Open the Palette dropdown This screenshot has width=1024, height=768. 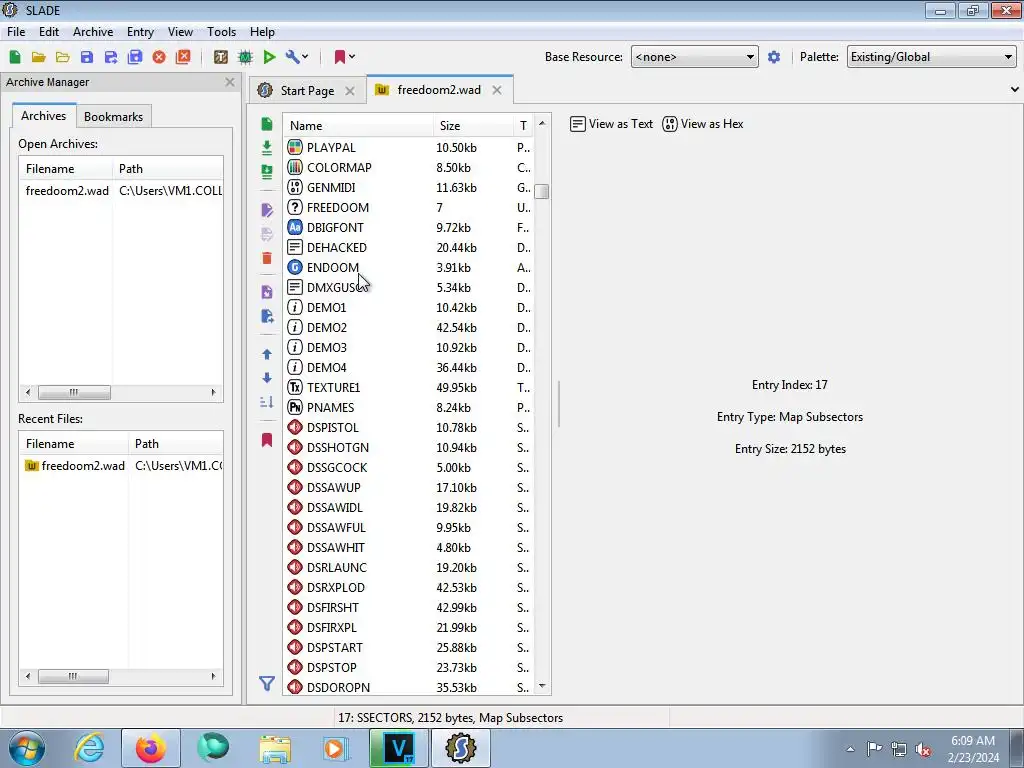coord(931,57)
